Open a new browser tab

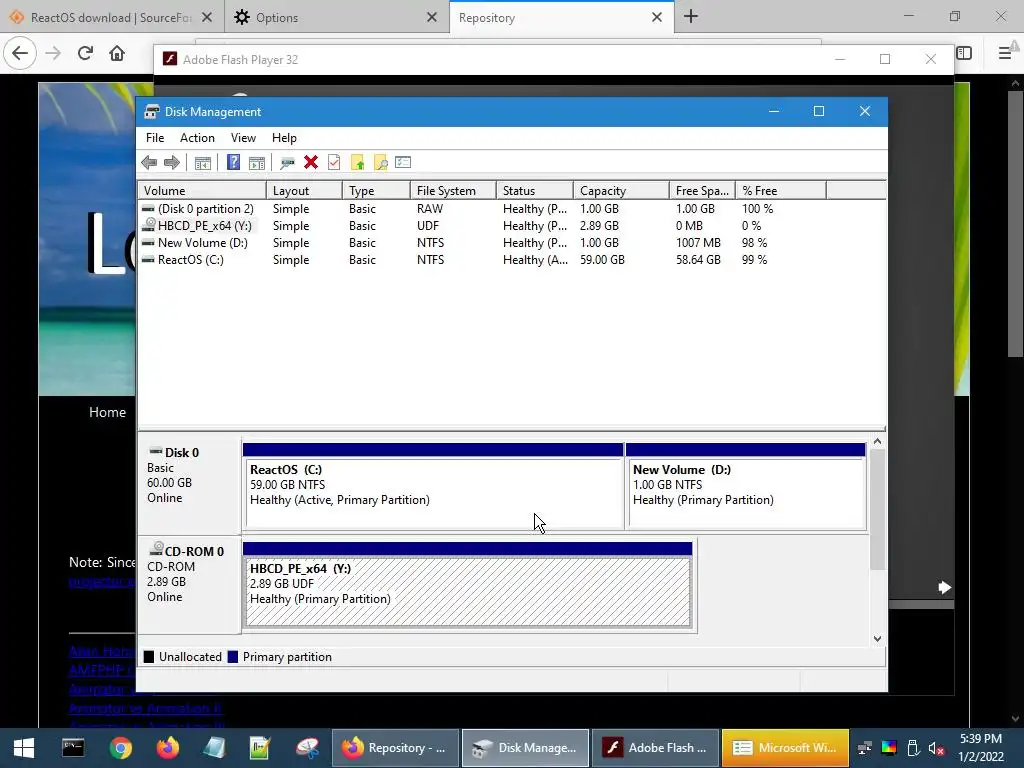click(691, 17)
